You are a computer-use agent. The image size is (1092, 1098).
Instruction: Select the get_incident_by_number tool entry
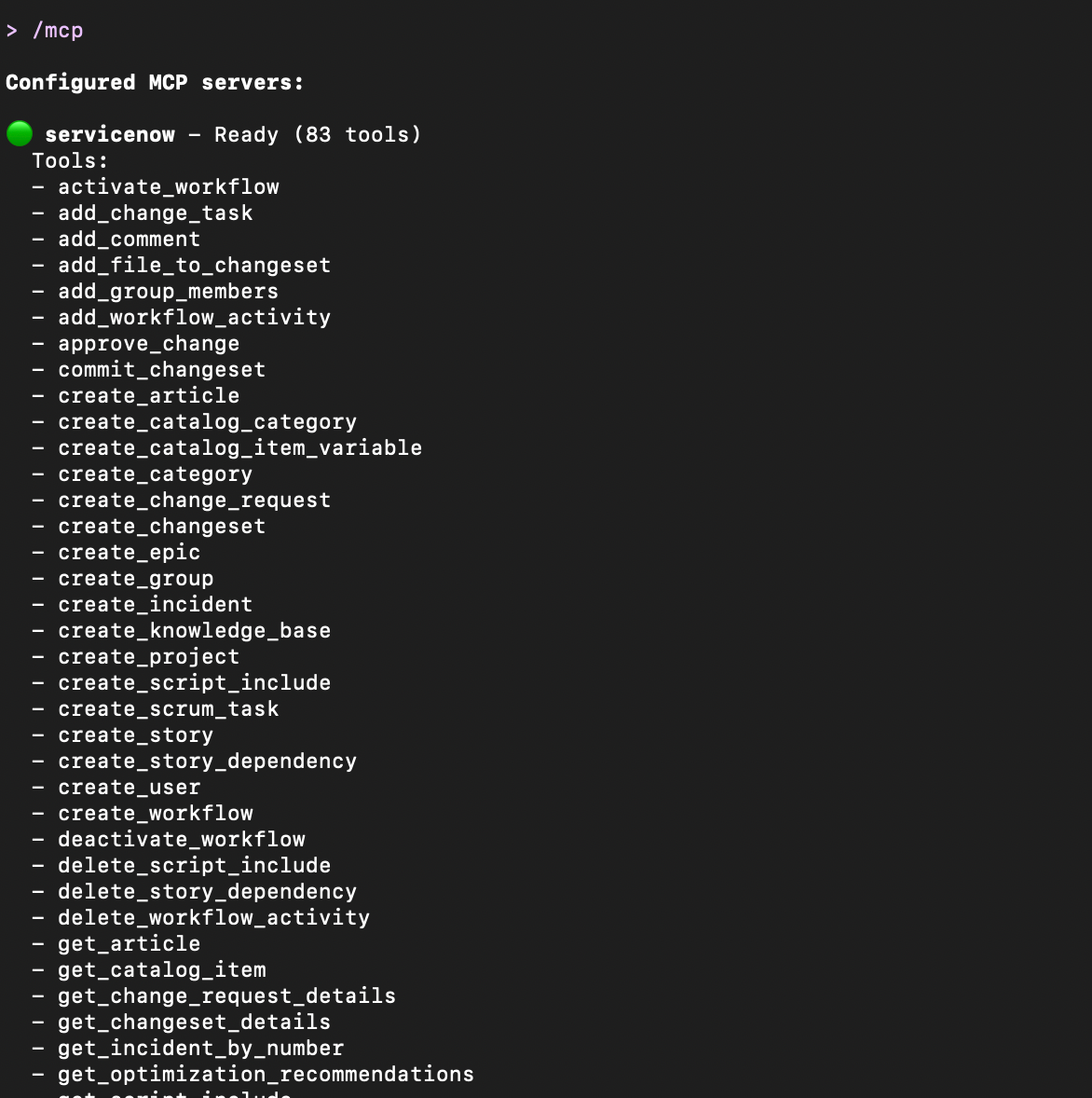tap(201, 1049)
